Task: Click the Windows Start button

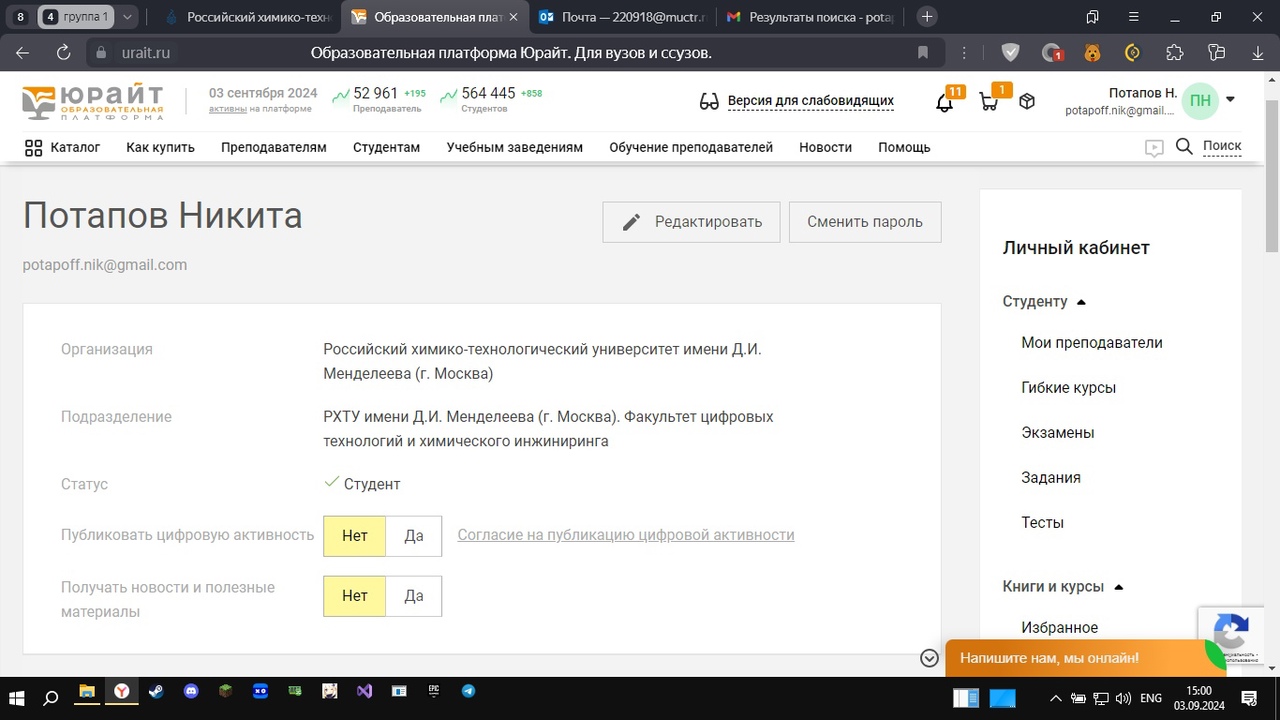Action: pos(16,697)
